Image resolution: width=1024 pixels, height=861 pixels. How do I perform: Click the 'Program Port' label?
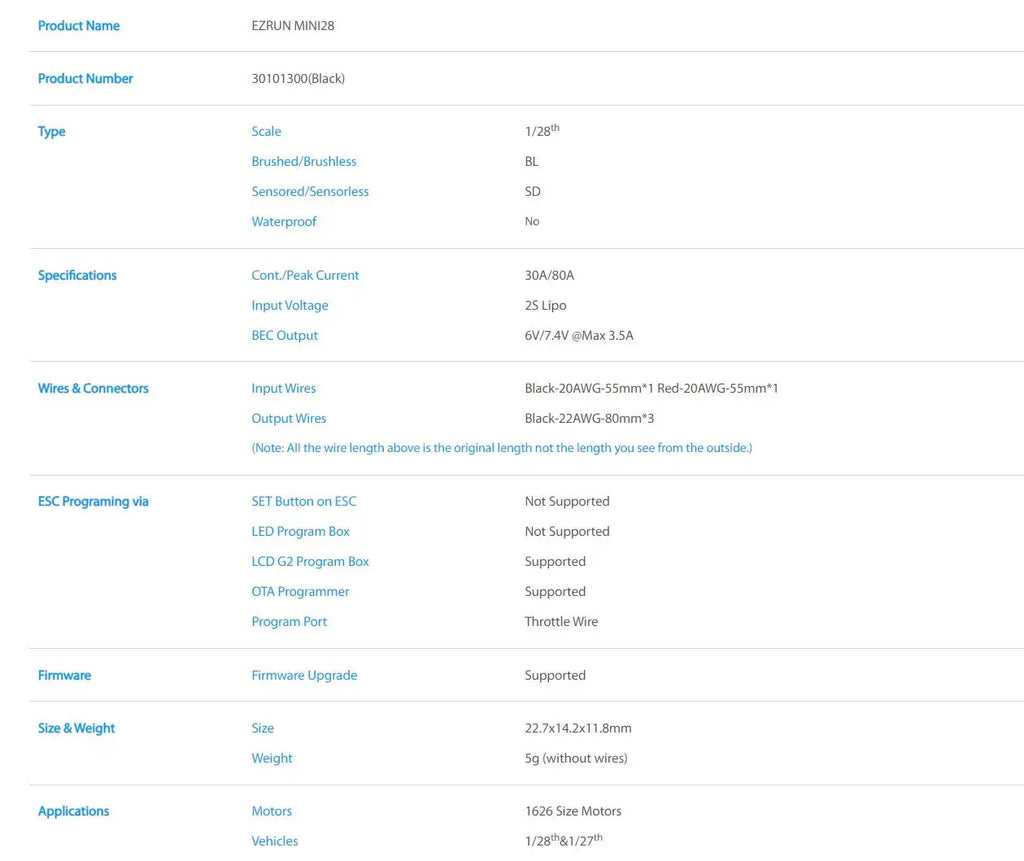point(289,622)
